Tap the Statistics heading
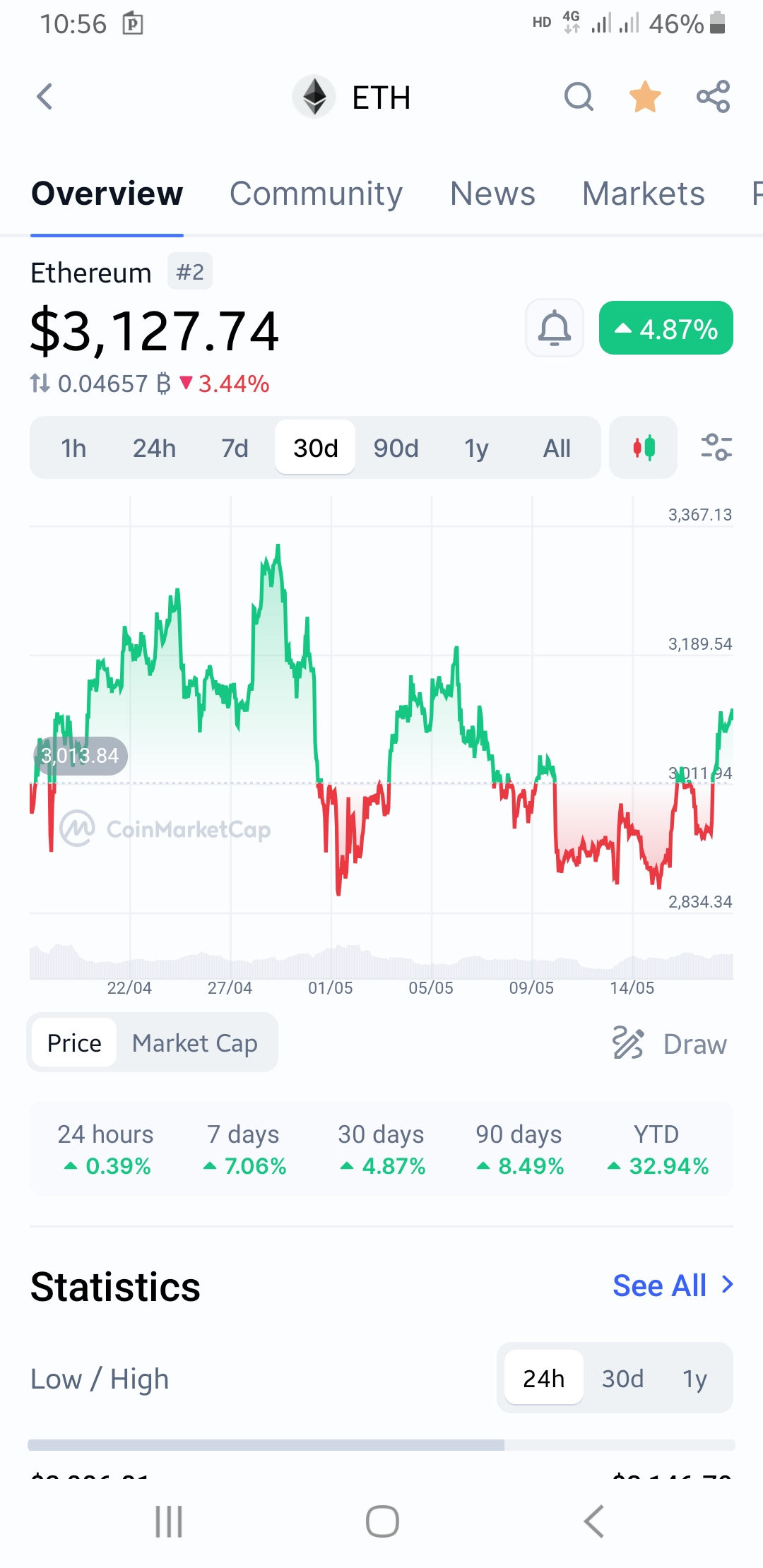Image resolution: width=763 pixels, height=1568 pixels. (116, 1286)
